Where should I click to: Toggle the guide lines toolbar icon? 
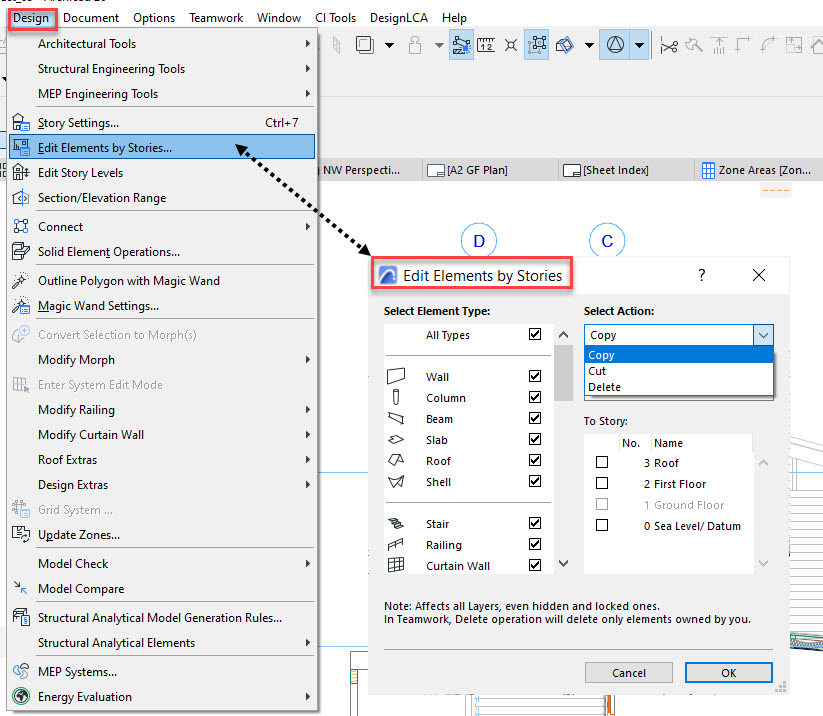pyautogui.click(x=461, y=45)
